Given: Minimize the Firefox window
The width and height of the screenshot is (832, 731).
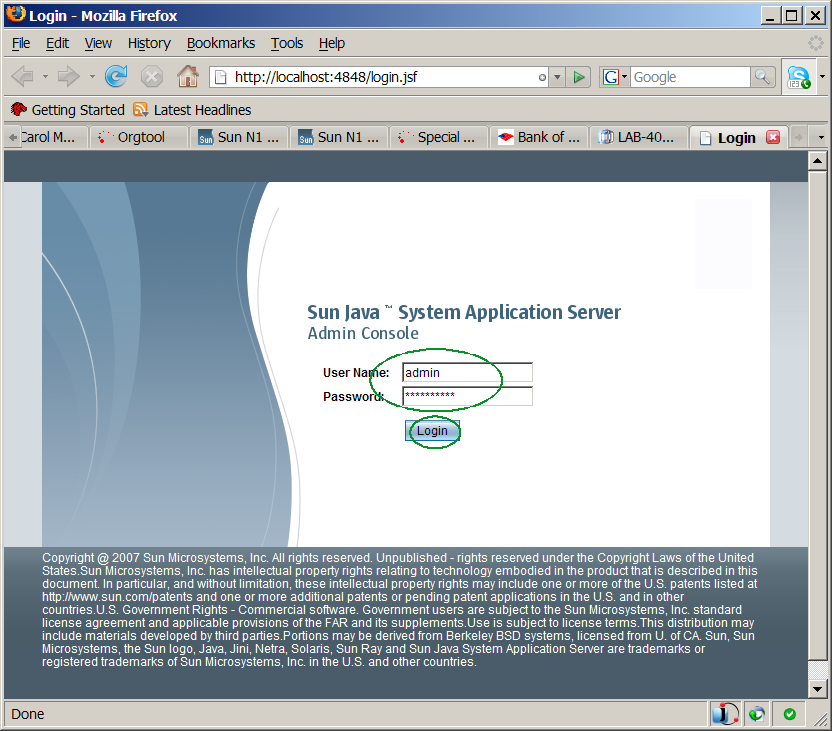Looking at the screenshot, I should coord(770,15).
